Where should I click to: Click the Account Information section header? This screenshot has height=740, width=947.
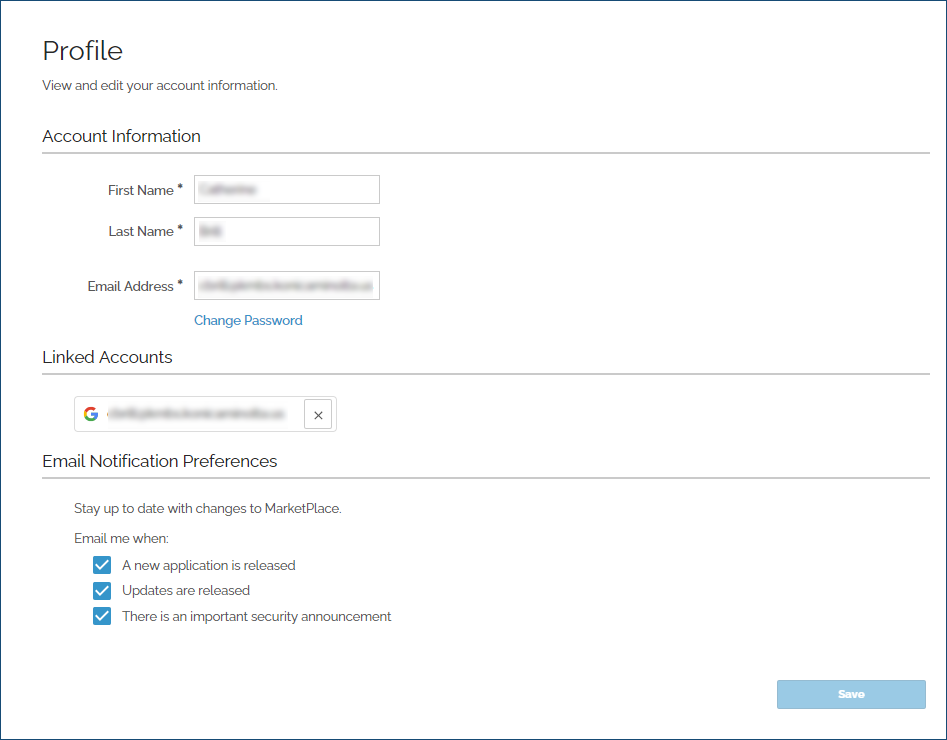[x=121, y=136]
